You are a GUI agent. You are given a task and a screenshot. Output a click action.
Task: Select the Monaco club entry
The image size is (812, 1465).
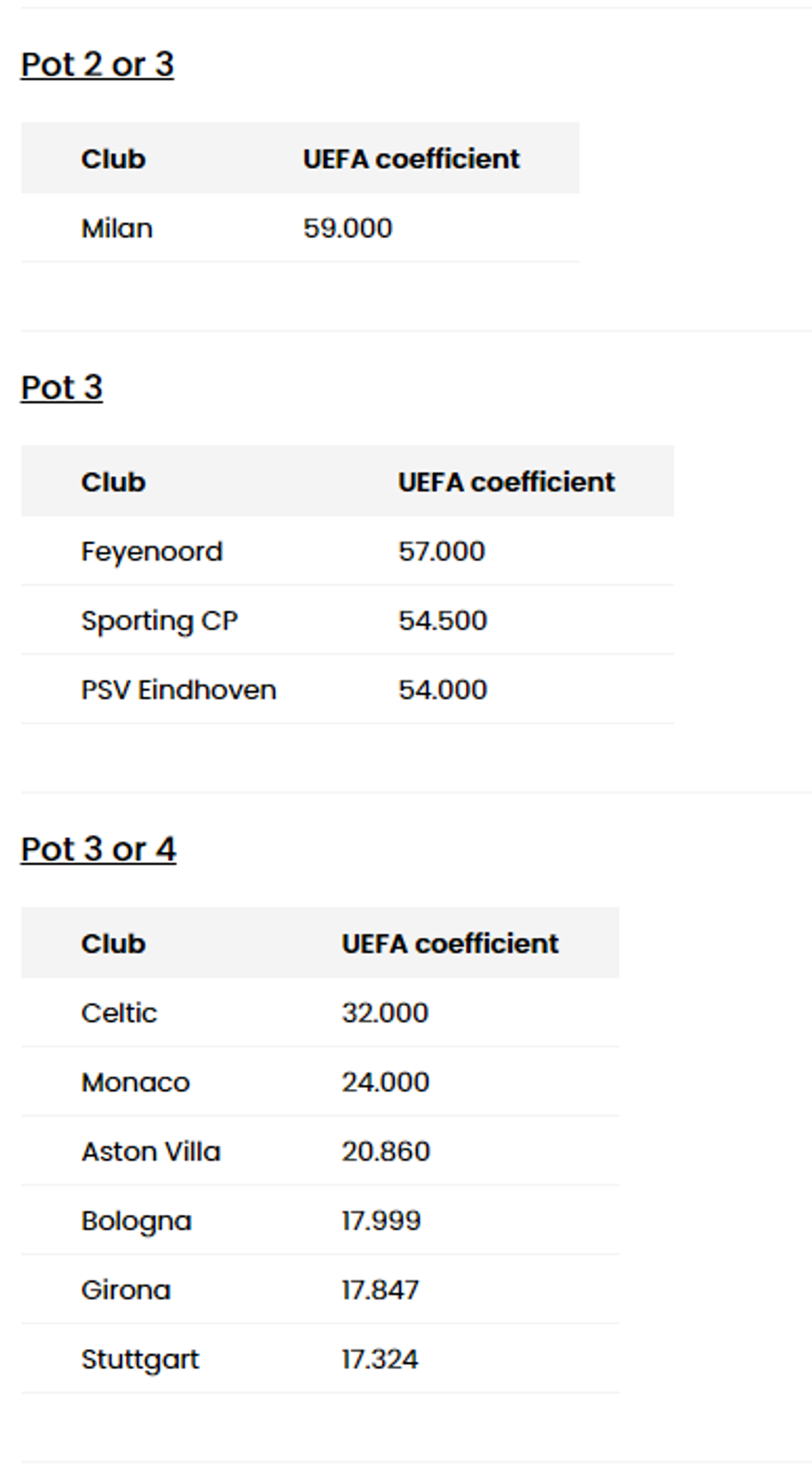[135, 1082]
